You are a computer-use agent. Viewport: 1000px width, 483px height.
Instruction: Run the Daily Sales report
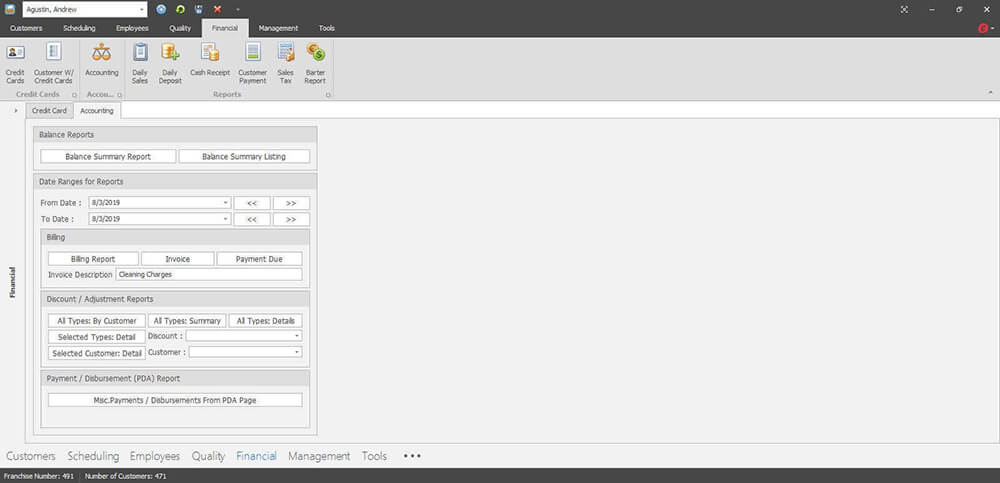[x=140, y=62]
